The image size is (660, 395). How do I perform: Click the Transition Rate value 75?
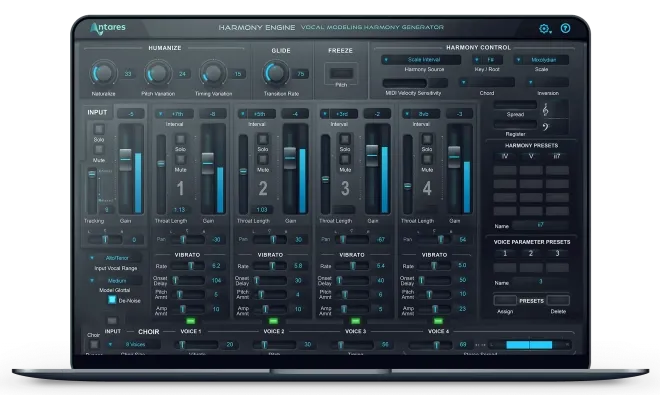(x=301, y=74)
